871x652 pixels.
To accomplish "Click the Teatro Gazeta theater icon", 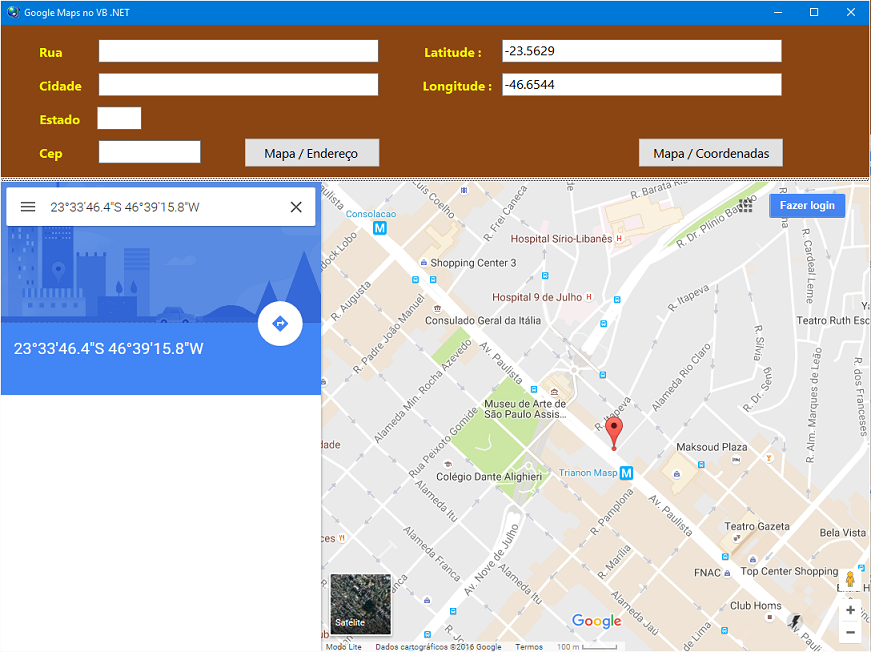I will tap(737, 538).
